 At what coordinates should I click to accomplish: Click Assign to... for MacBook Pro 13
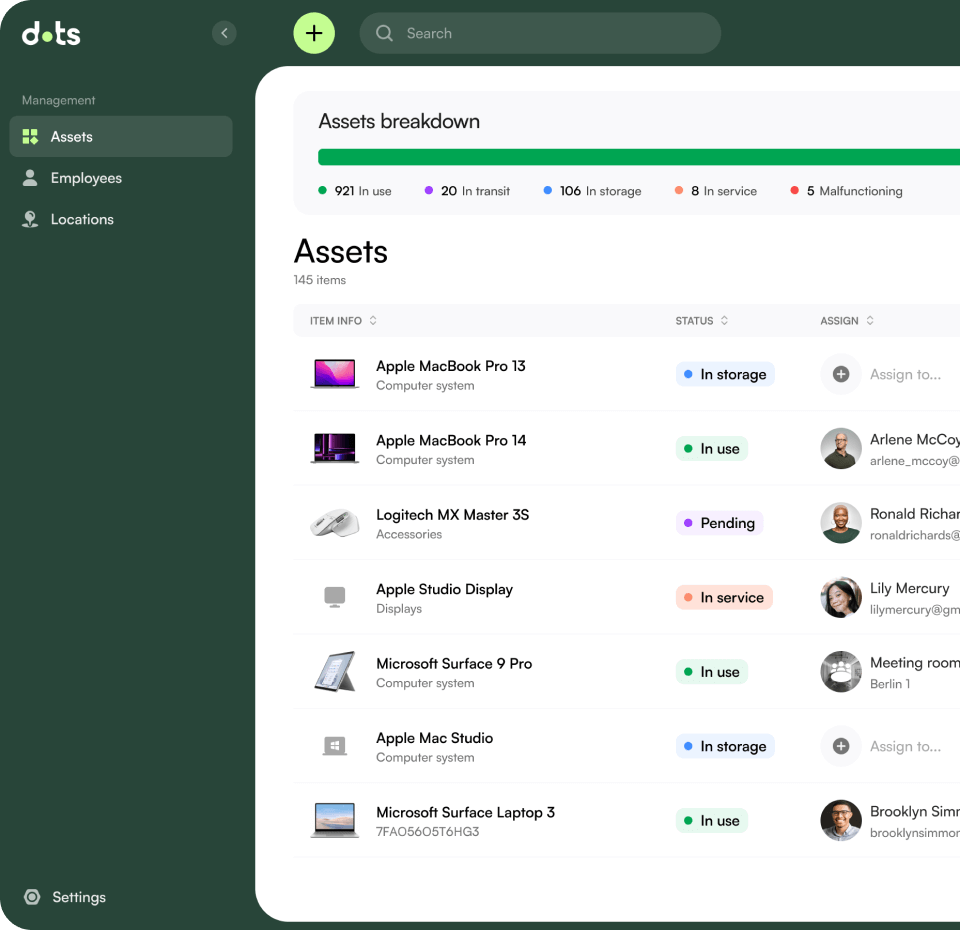pos(906,374)
